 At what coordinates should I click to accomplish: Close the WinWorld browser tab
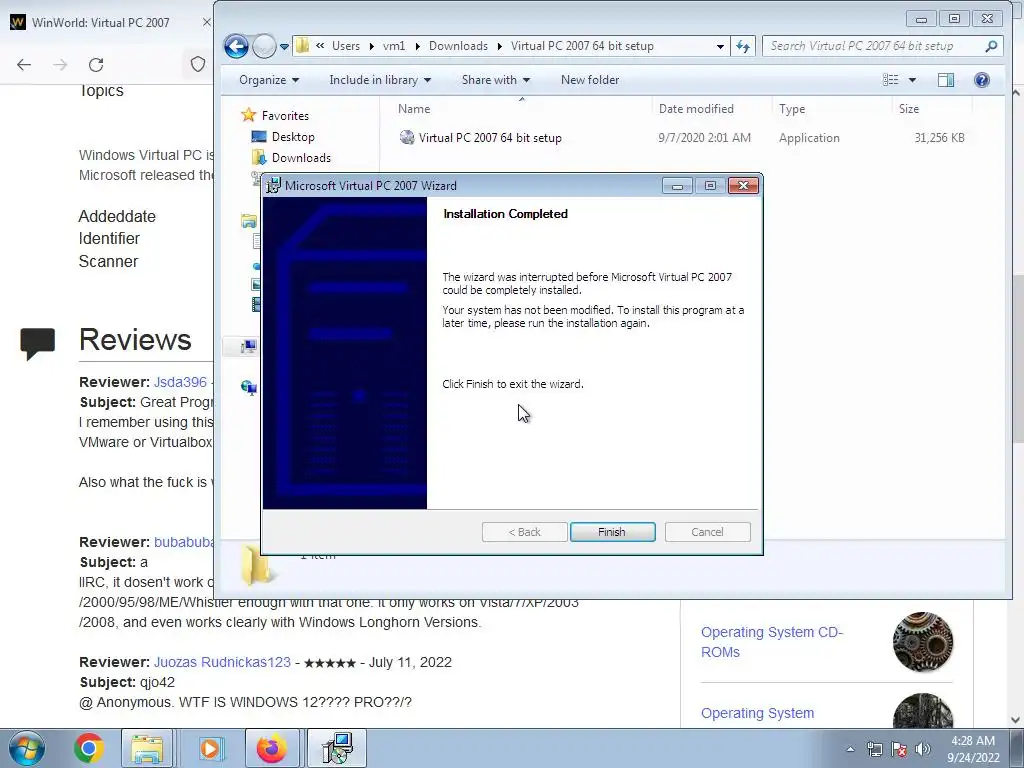tap(206, 22)
